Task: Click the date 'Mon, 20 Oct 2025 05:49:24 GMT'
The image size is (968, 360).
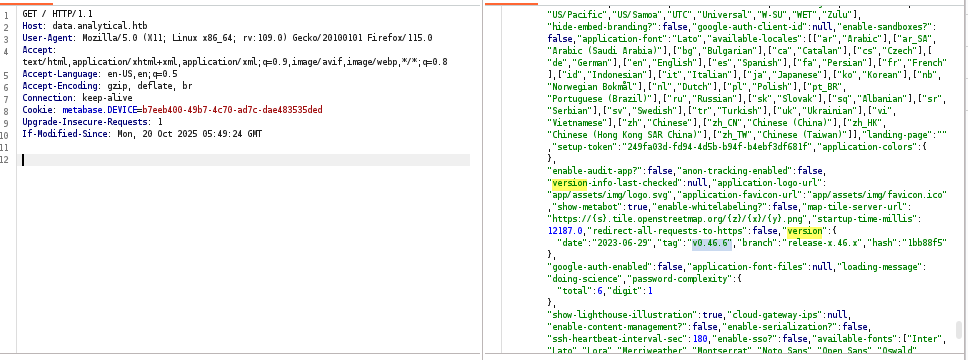Action: (190, 133)
